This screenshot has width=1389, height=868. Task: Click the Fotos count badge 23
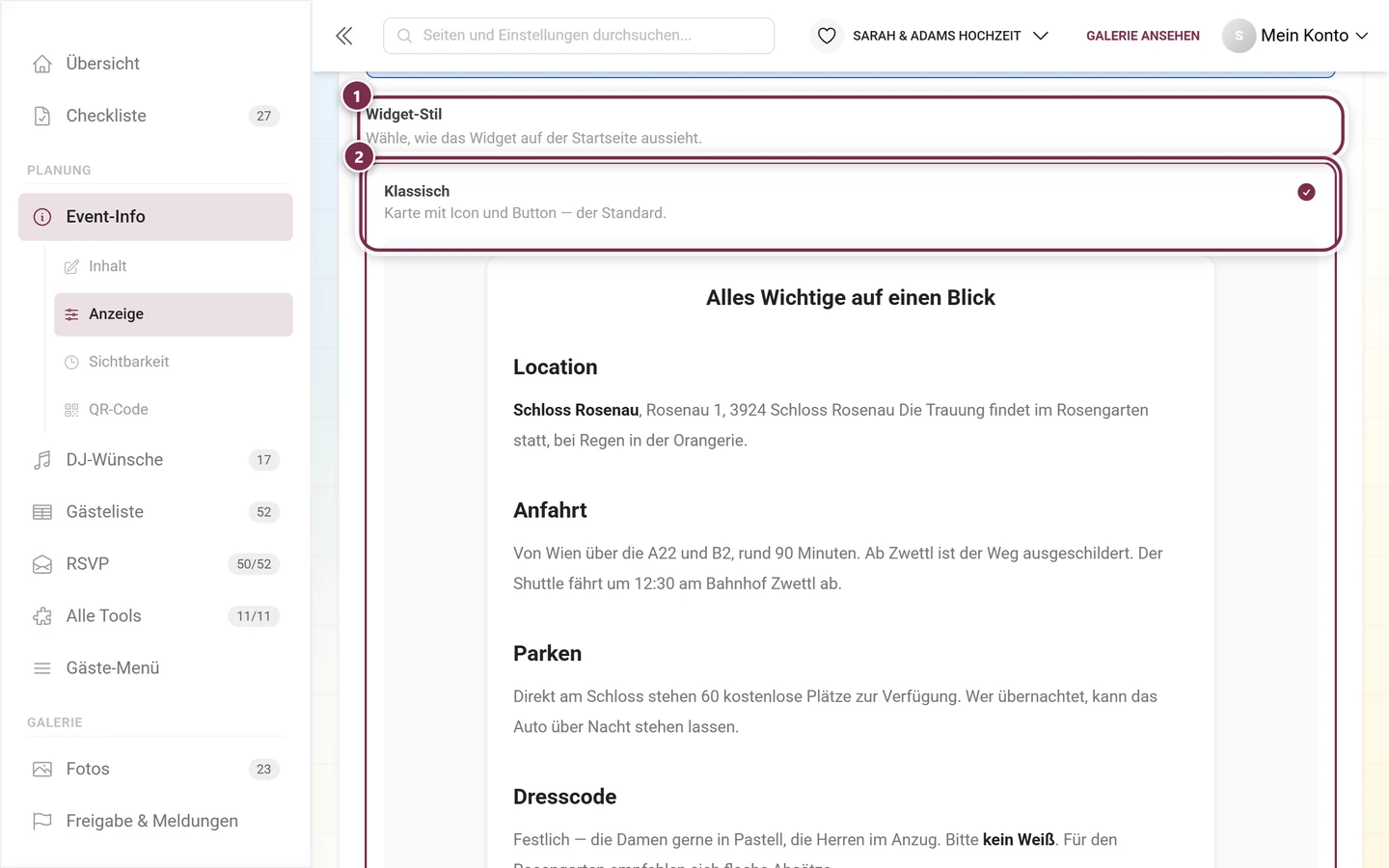tap(264, 770)
